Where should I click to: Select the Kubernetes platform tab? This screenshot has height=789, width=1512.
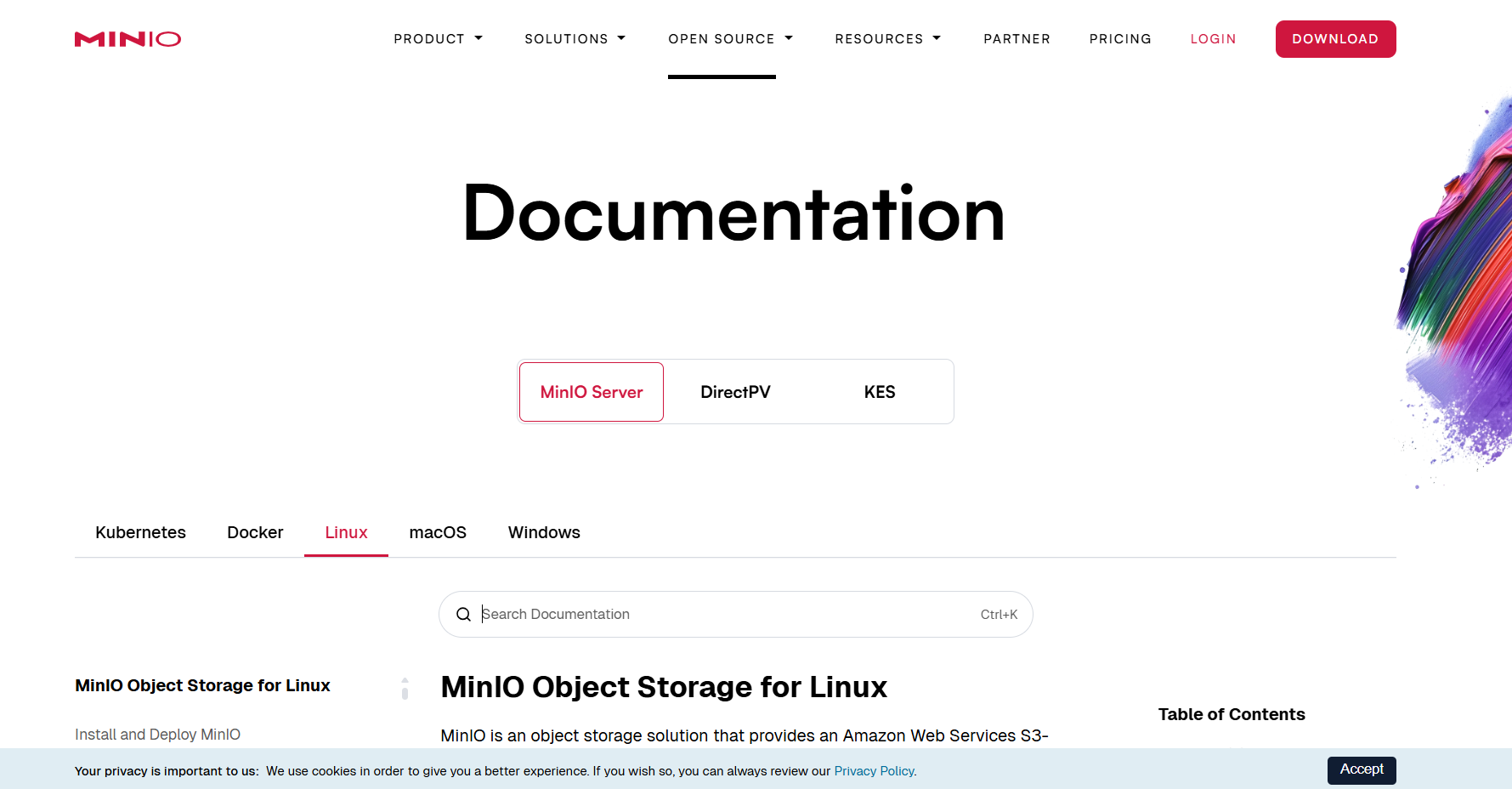tap(140, 532)
